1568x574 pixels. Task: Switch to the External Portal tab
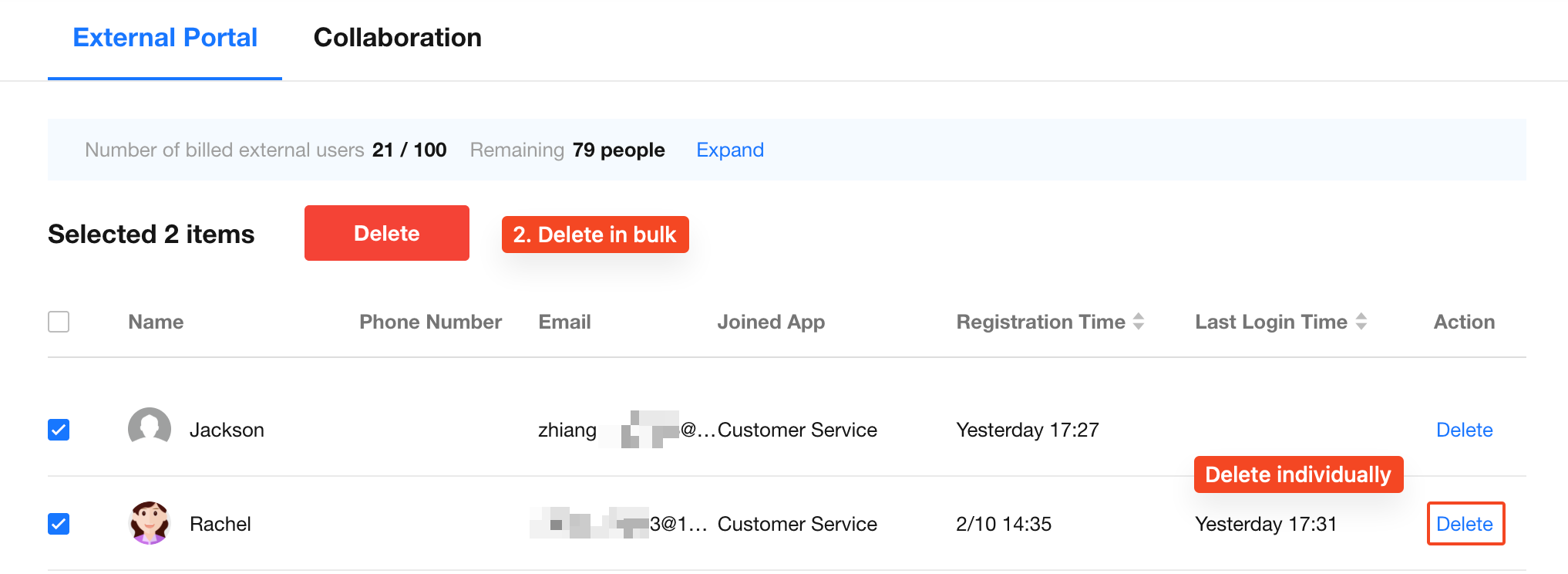tap(165, 38)
